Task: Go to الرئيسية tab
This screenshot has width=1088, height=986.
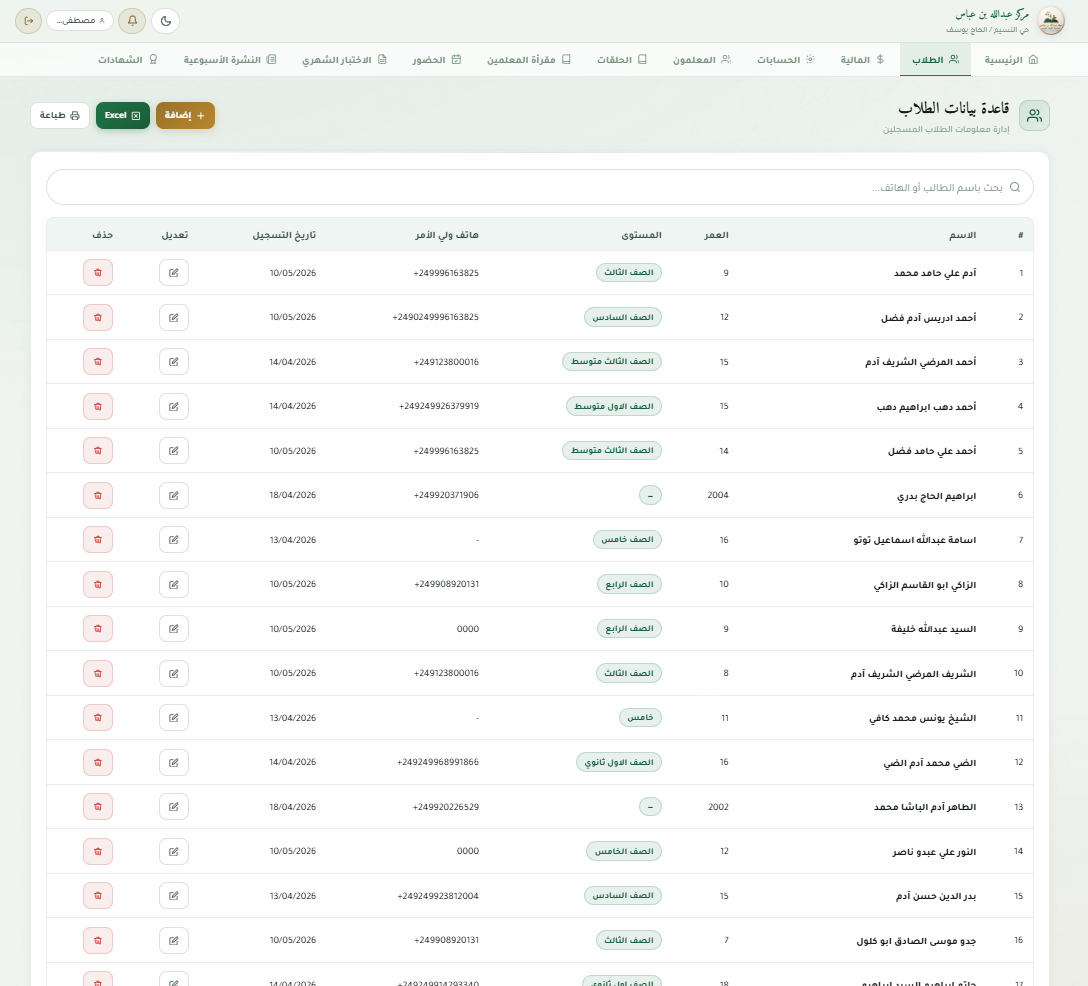Action: pos(1011,60)
